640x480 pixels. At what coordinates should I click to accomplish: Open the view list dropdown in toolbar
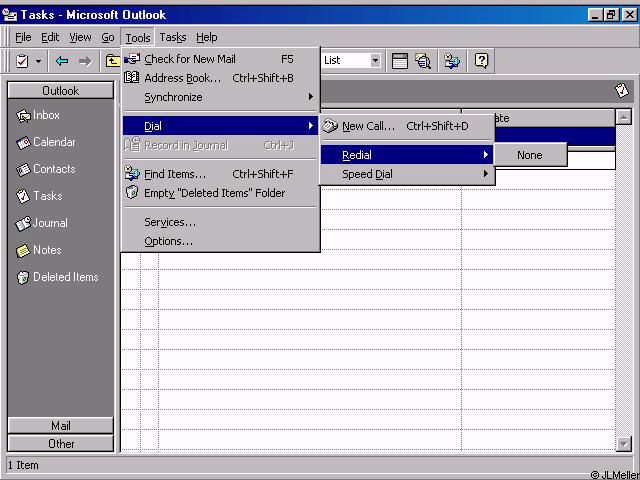tap(375, 61)
